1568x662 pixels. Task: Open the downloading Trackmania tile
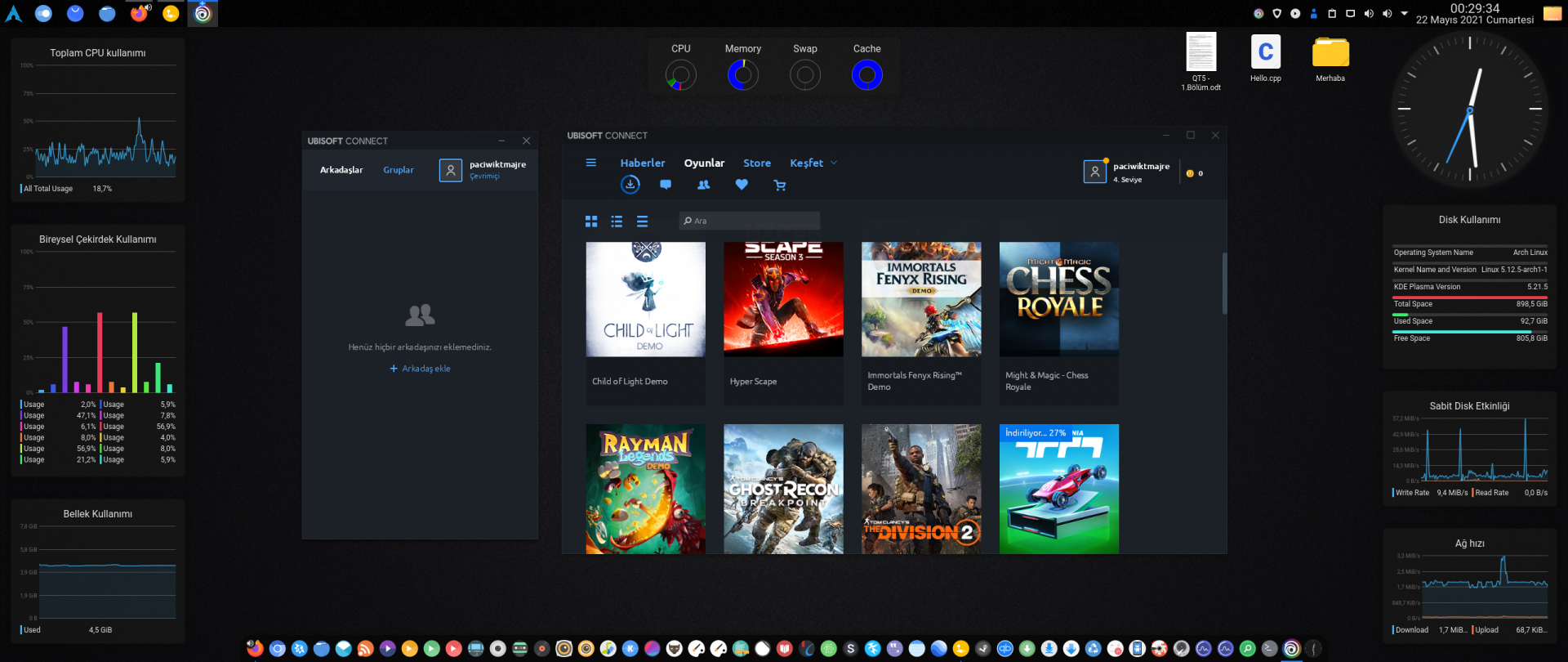click(1059, 489)
